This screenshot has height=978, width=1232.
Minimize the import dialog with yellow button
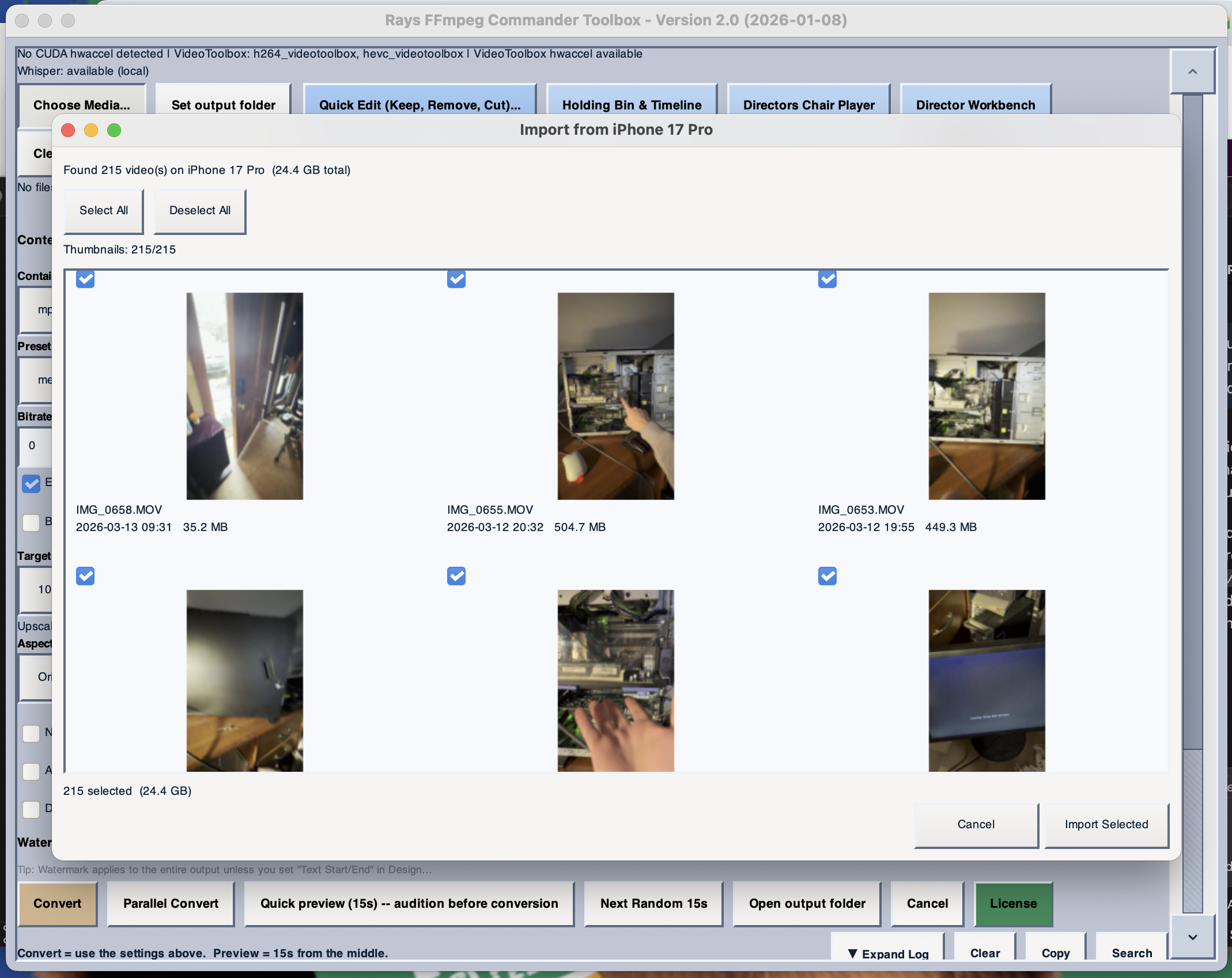click(91, 130)
